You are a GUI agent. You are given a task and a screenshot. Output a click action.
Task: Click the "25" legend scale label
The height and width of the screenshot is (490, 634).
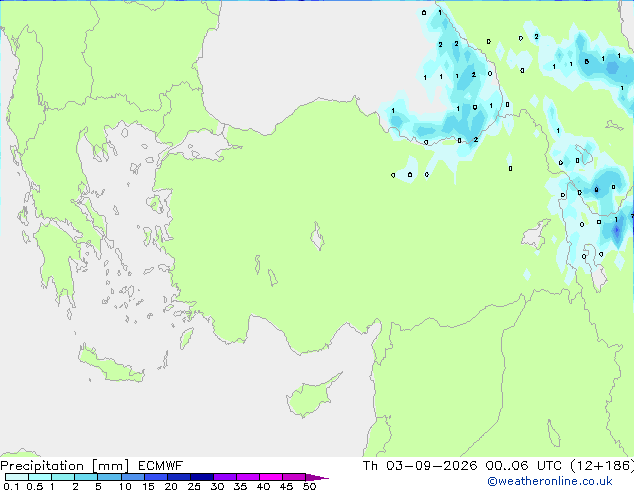click(194, 486)
